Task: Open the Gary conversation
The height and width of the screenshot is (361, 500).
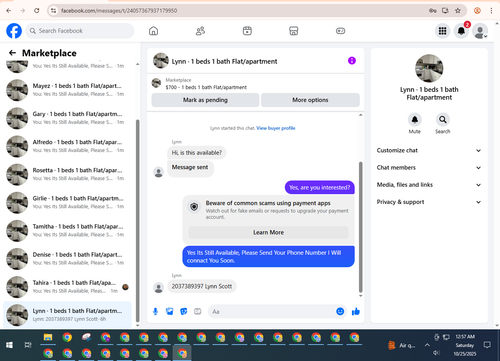Action: pyautogui.click(x=67, y=118)
